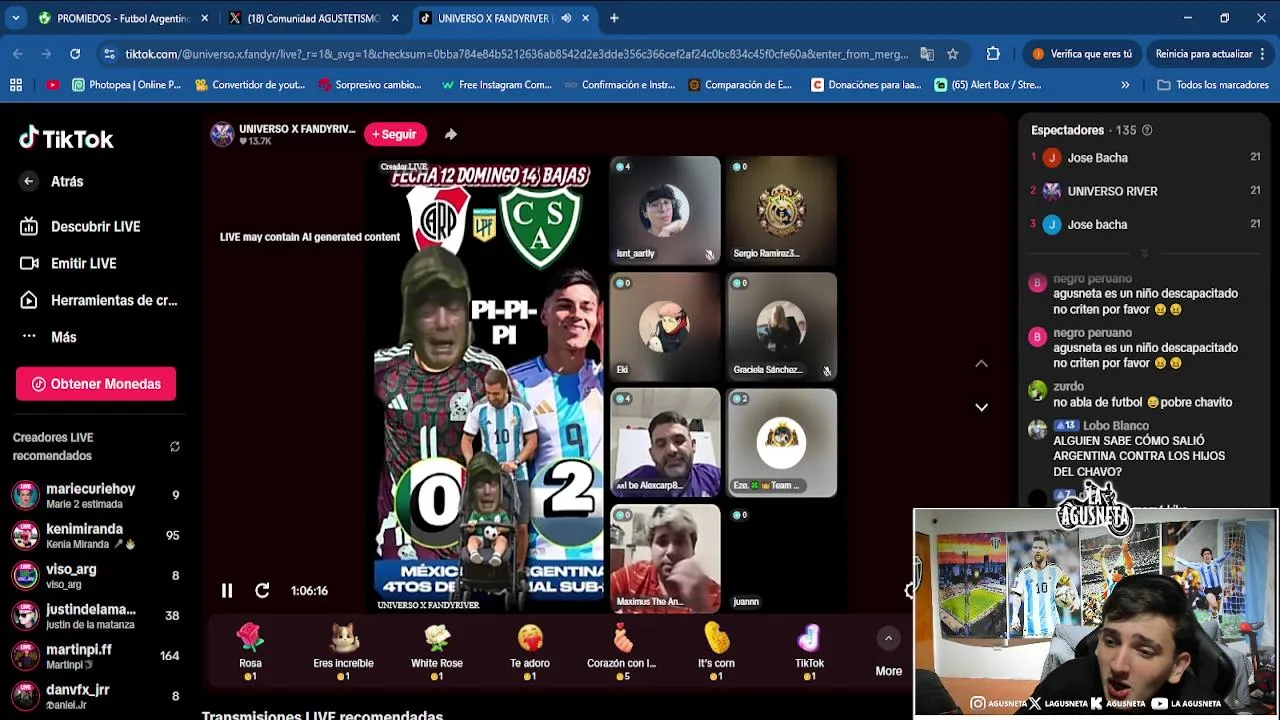
Task: Open the tab search dropdown
Action: point(16,18)
